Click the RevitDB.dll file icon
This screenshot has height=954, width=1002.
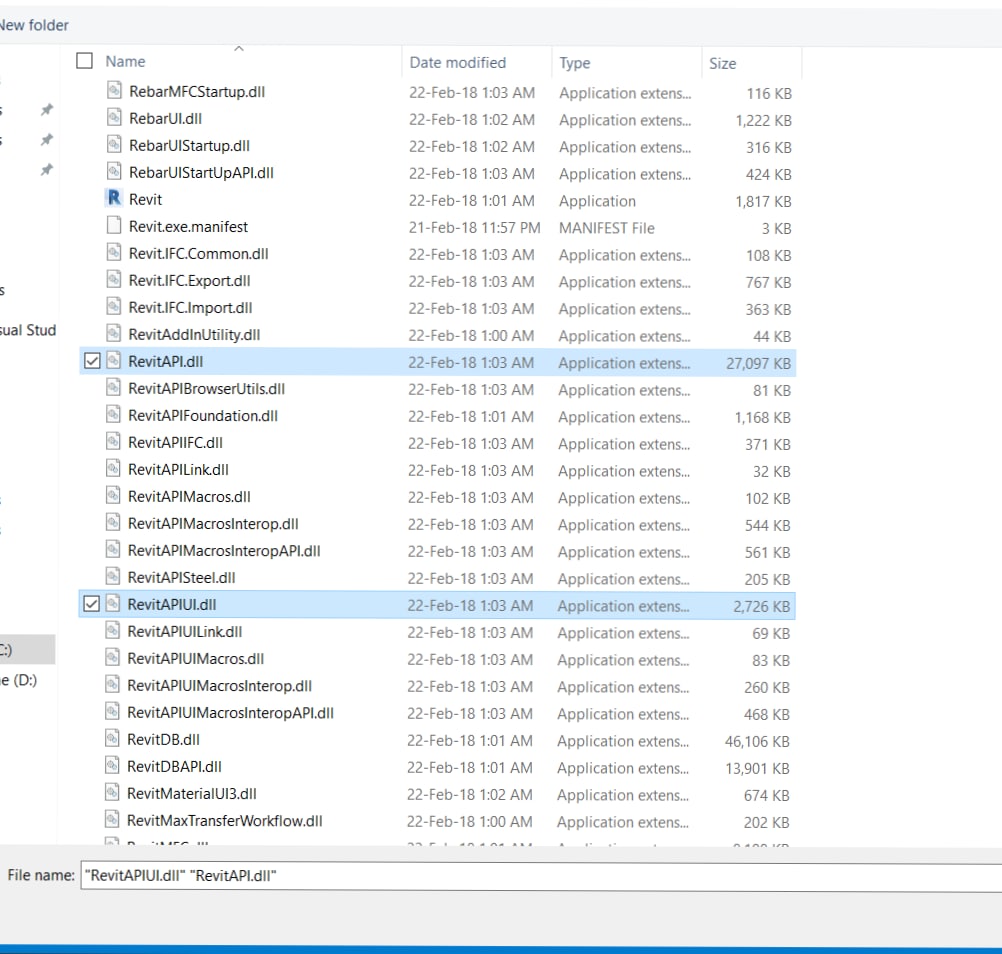pos(115,739)
